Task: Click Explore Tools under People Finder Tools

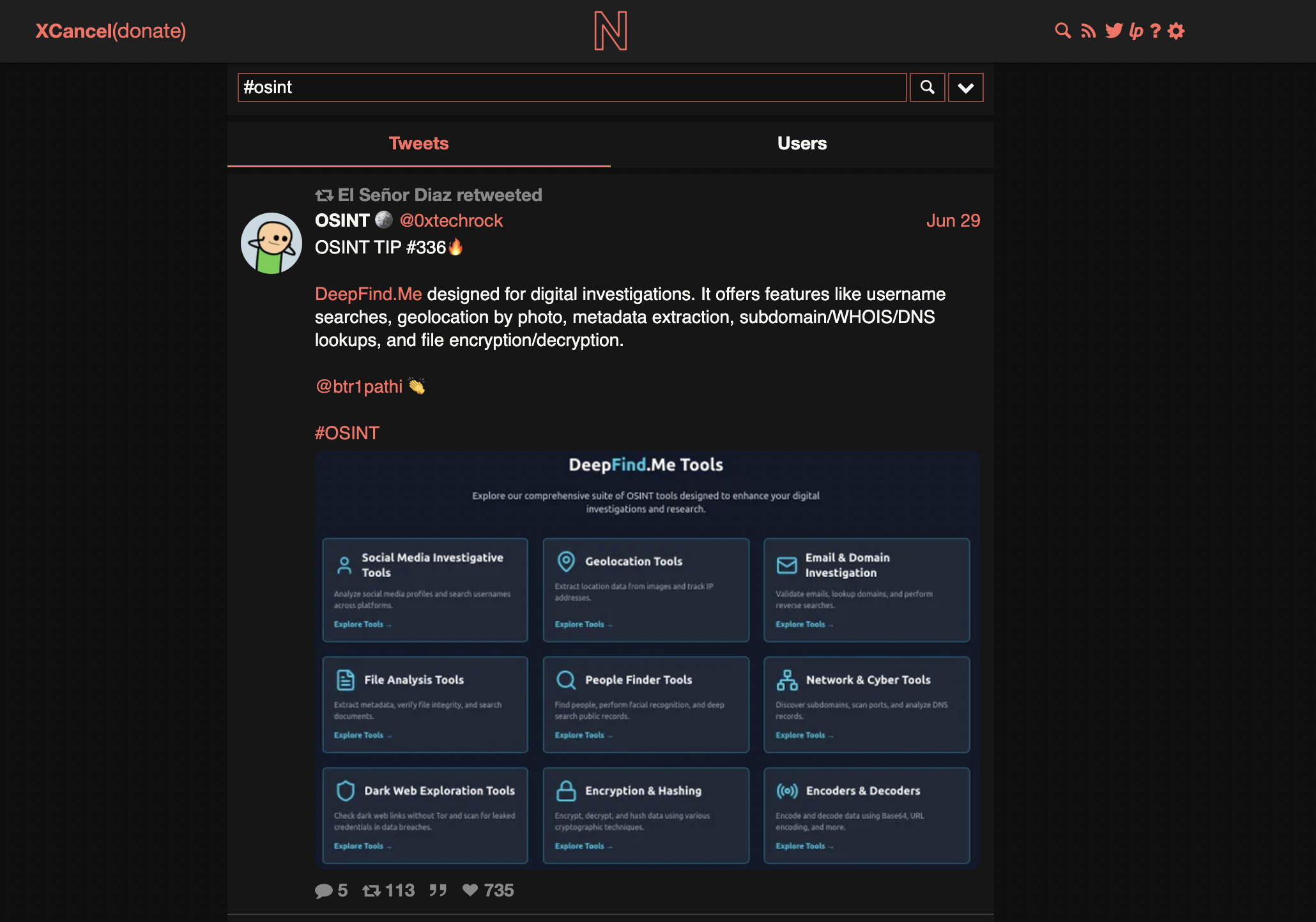Action: coord(583,736)
